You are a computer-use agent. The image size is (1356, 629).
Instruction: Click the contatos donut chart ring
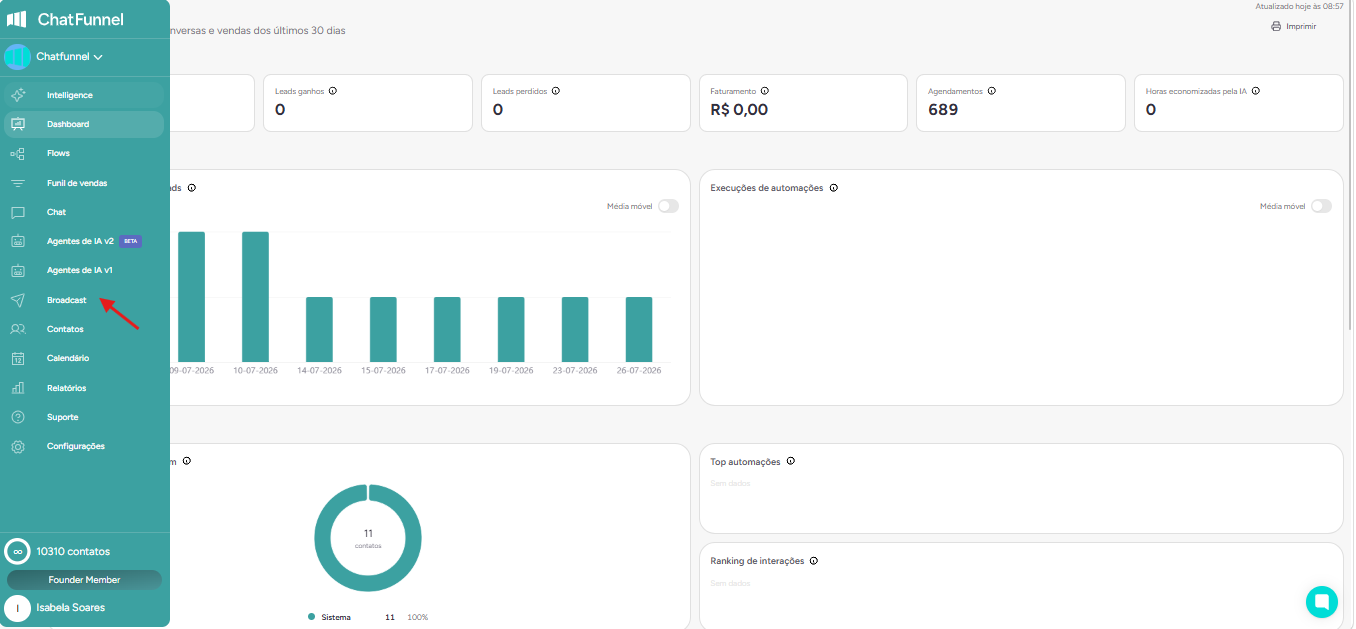point(368,538)
